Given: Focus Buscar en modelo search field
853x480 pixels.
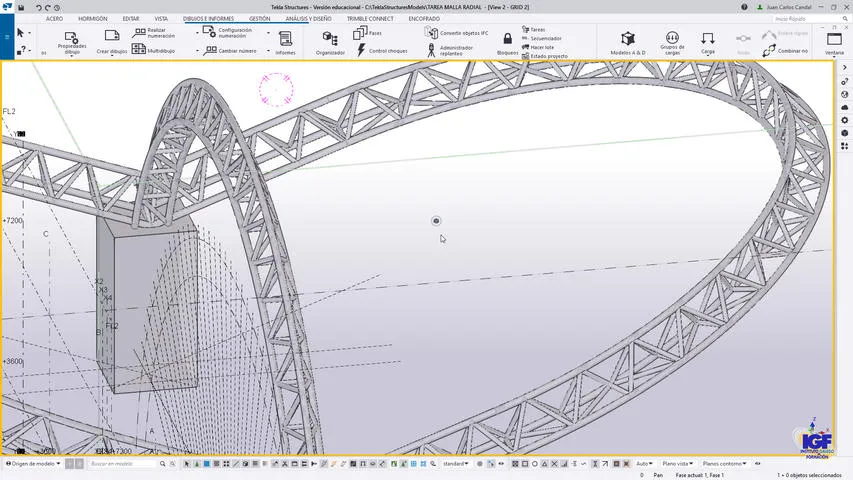Looking at the screenshot, I should tap(122, 464).
